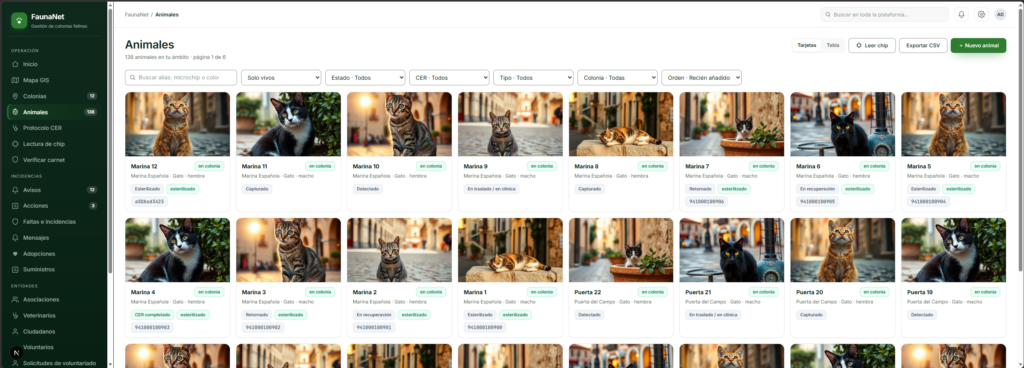Open the Solo vivos filter dropdown

tap(281, 77)
